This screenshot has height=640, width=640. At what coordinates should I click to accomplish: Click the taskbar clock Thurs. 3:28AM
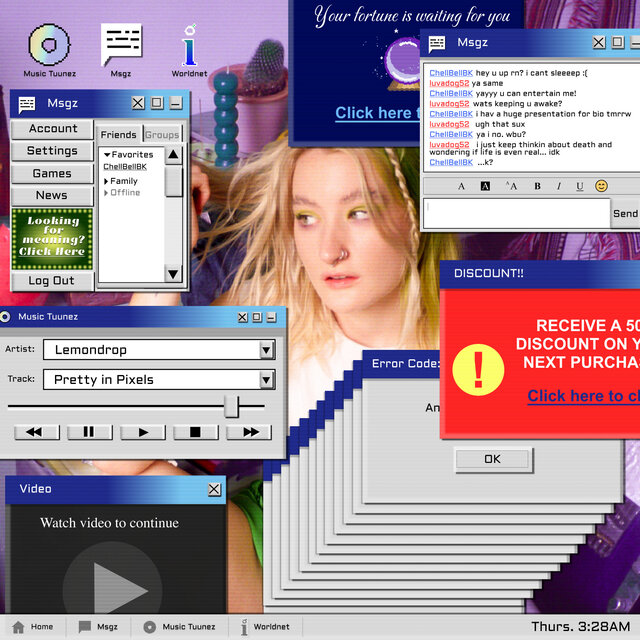[x=580, y=627]
